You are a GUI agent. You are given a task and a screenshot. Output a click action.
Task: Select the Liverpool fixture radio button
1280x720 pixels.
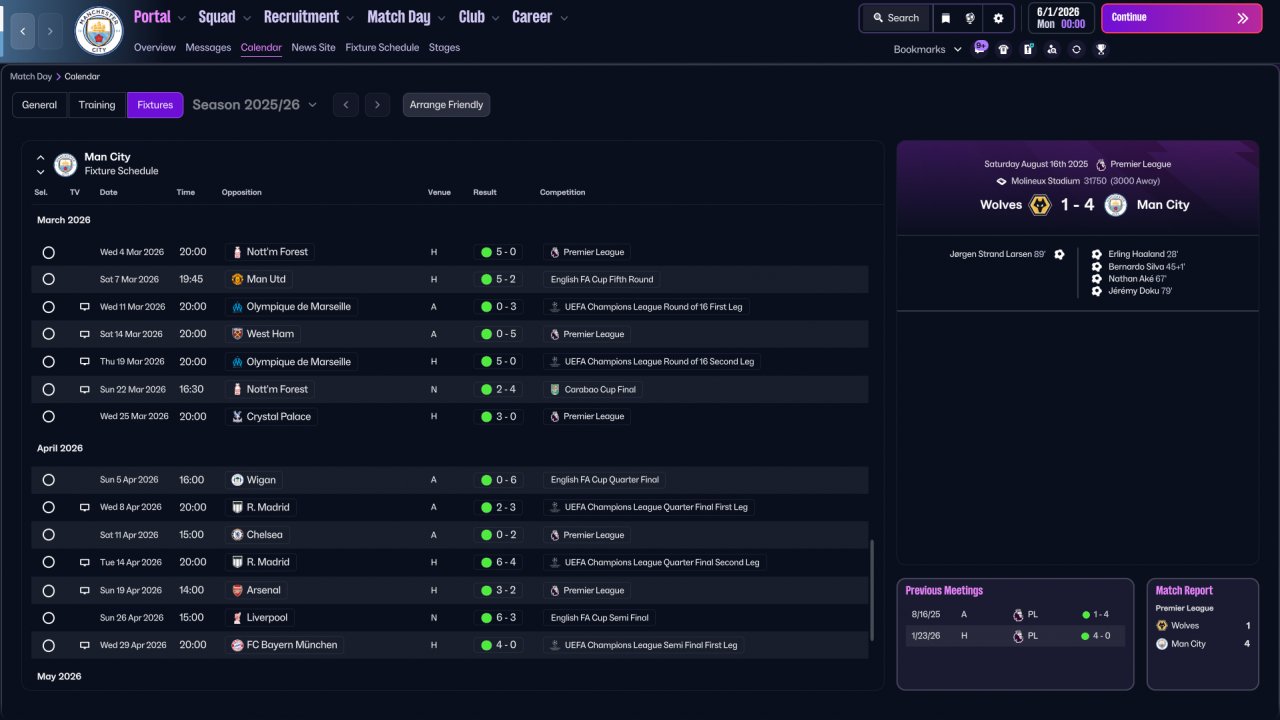pos(48,617)
